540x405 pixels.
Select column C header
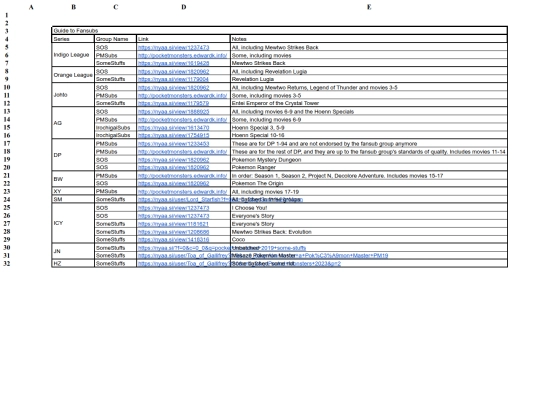pos(116,7)
